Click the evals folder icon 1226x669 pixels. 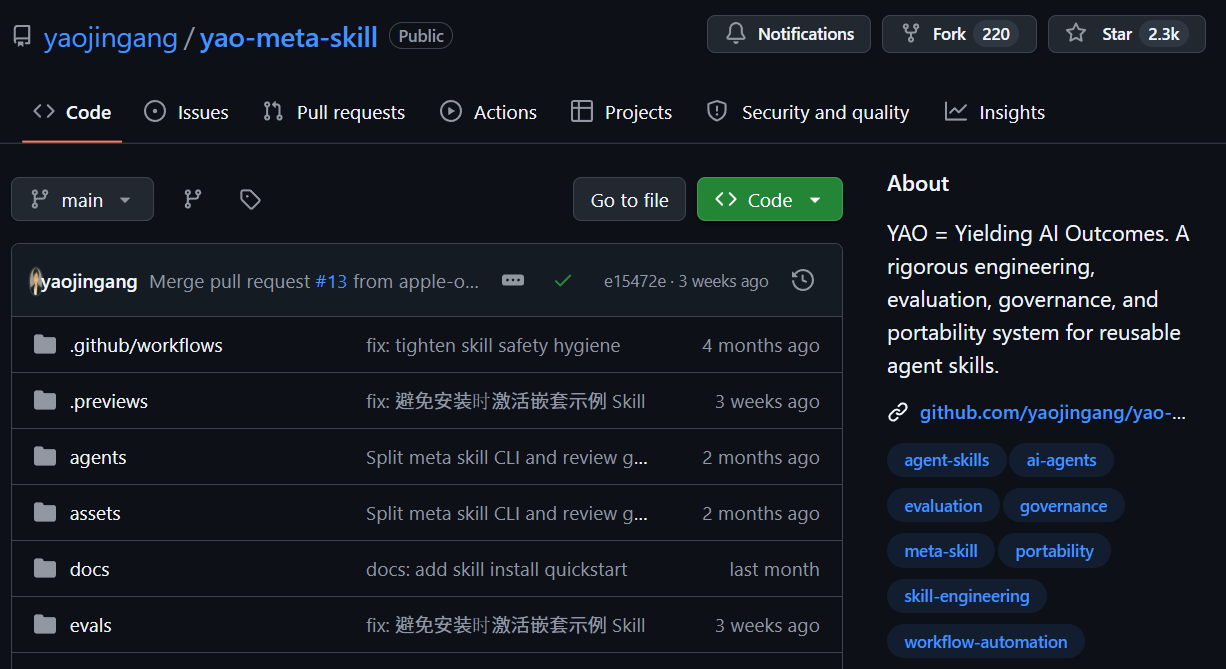45,625
